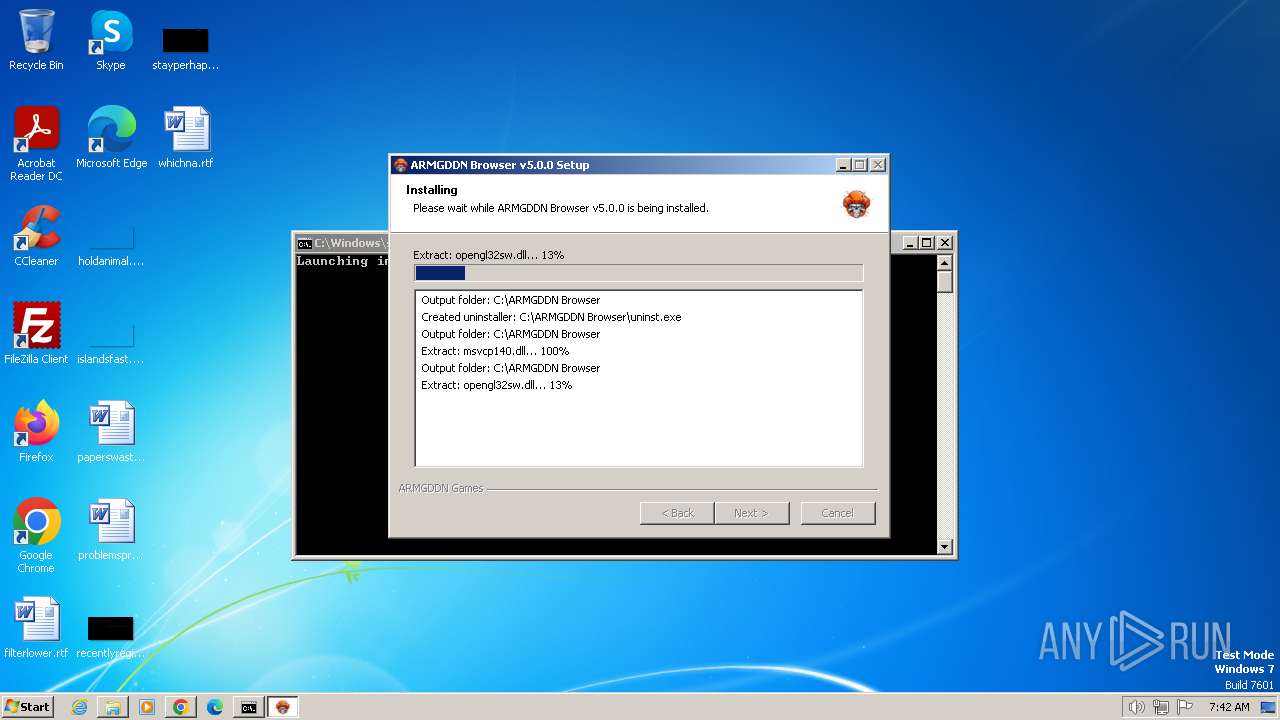The width and height of the screenshot is (1280, 720).
Task: Open the Skype desktop shortcut
Action: coord(110,40)
